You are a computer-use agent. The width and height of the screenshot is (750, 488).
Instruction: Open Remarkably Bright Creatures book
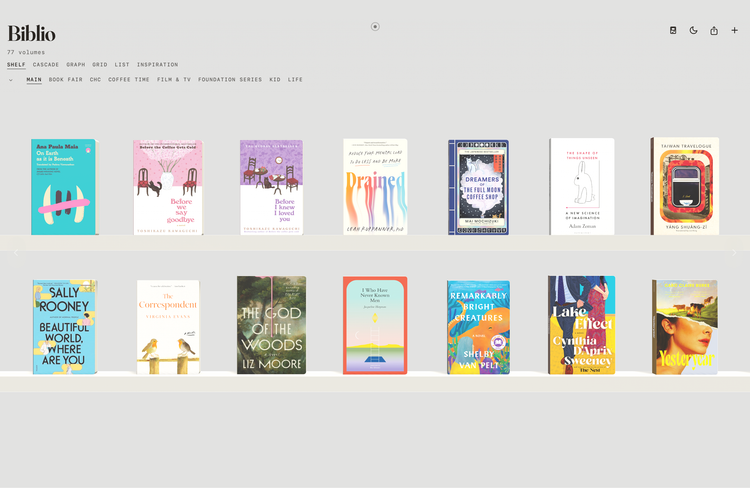(x=478, y=327)
